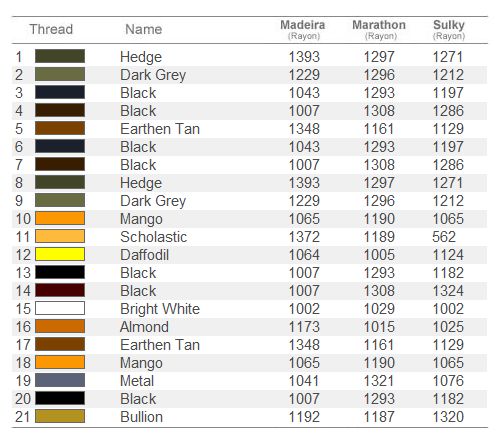Click the Metal gray-blue swatch in row 19

click(x=60, y=380)
